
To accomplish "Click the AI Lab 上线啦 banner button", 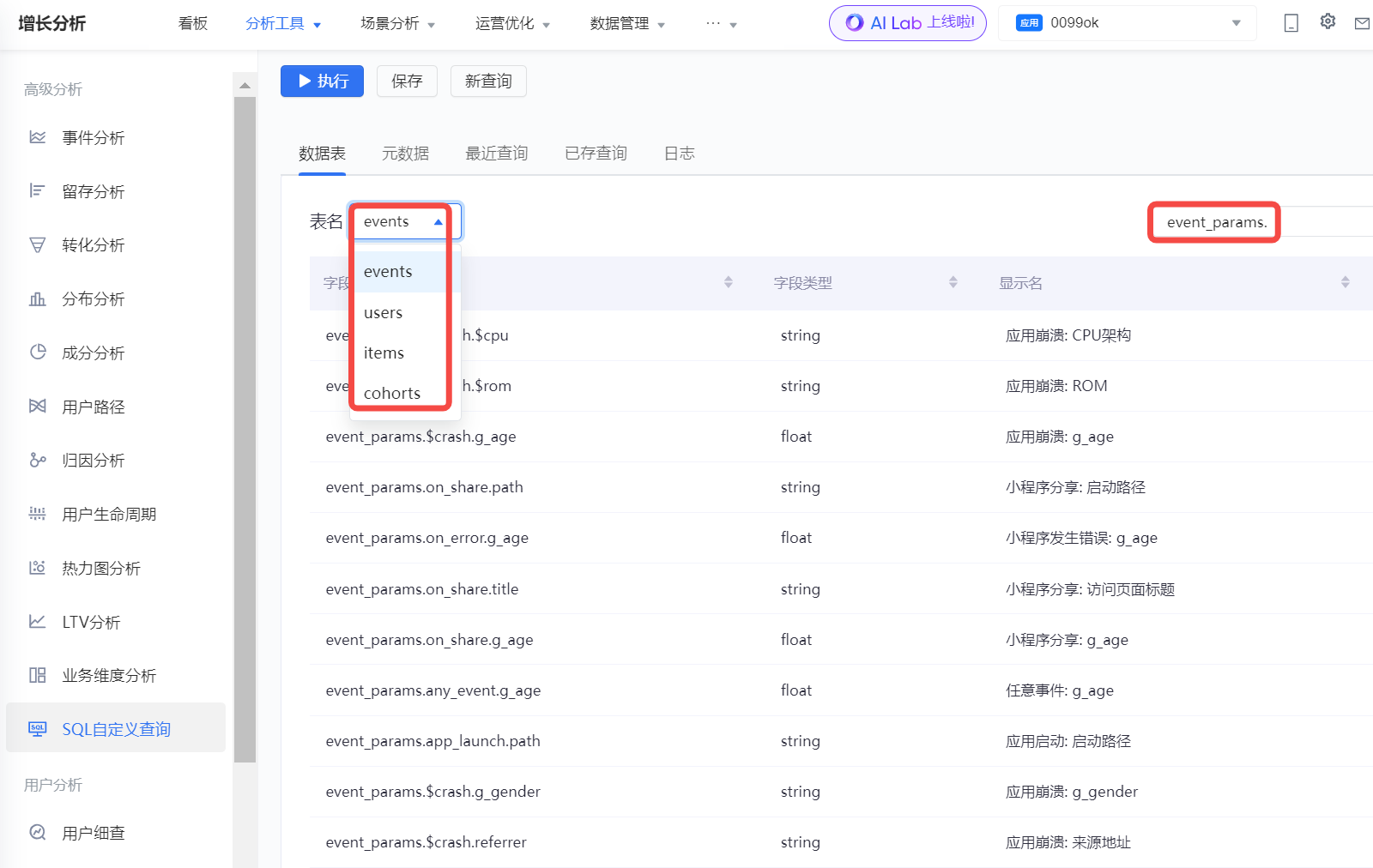I will [x=908, y=23].
